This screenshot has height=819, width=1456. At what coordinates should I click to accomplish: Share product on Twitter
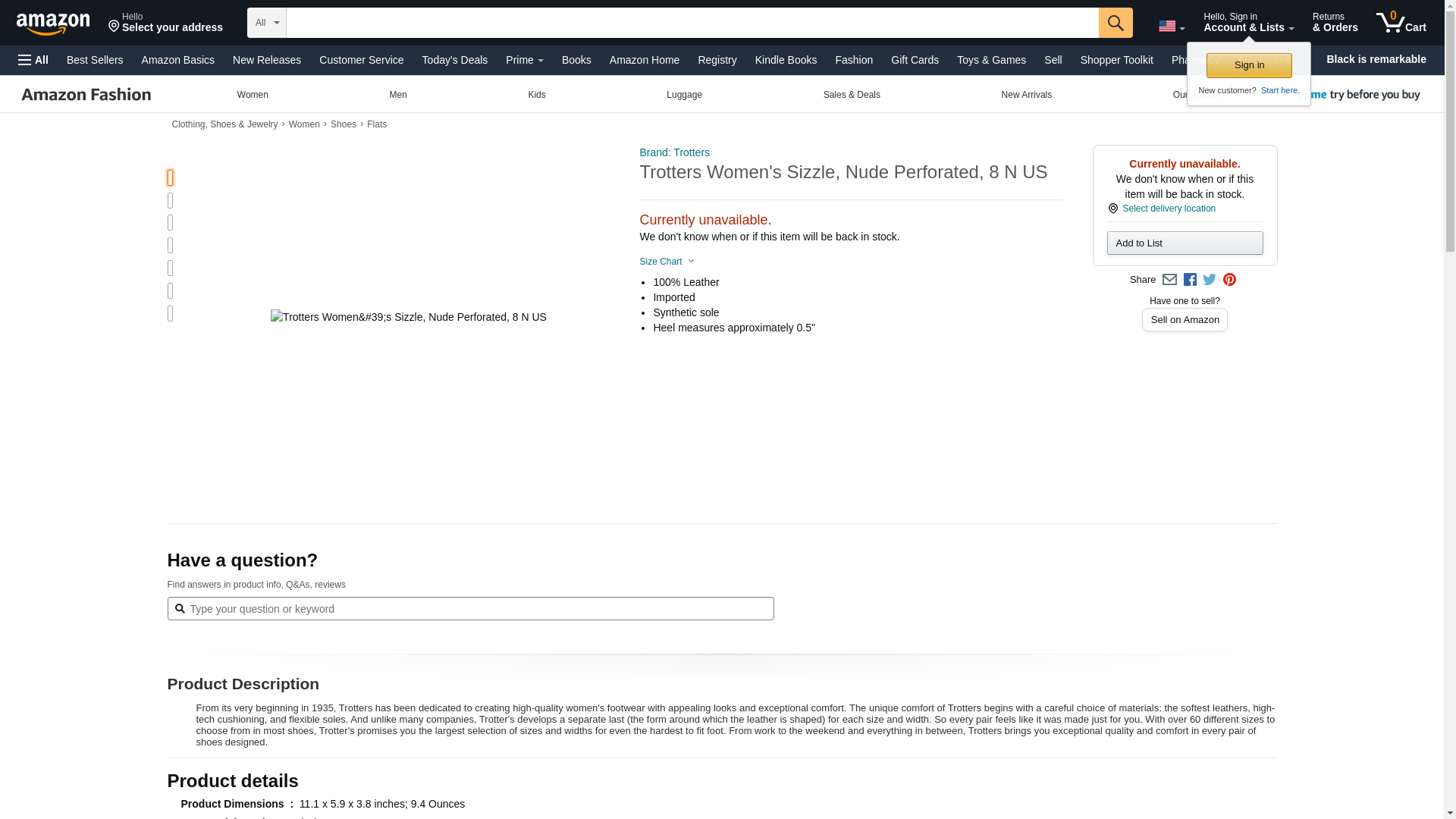1210,280
